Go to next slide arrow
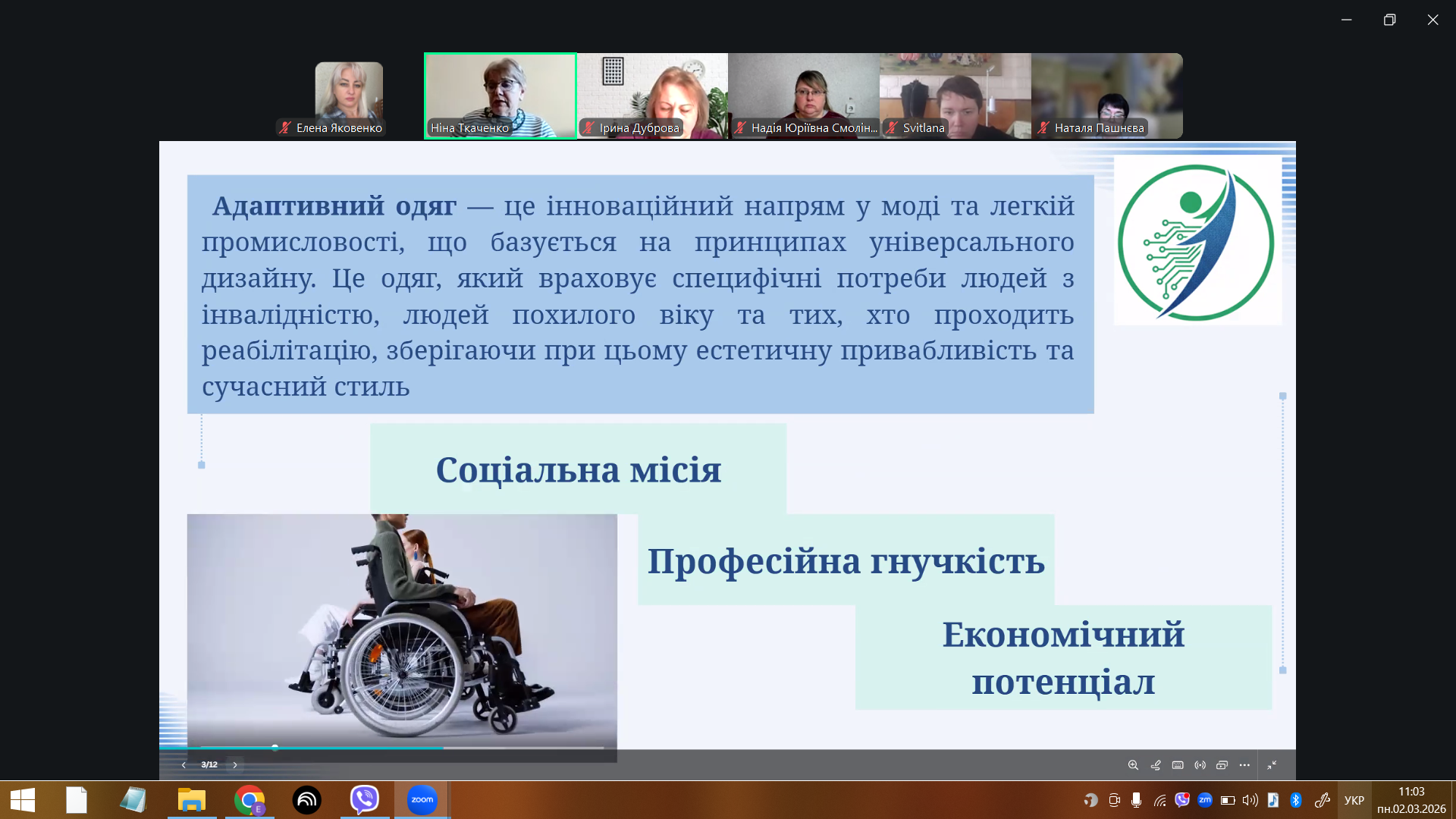 coord(235,765)
